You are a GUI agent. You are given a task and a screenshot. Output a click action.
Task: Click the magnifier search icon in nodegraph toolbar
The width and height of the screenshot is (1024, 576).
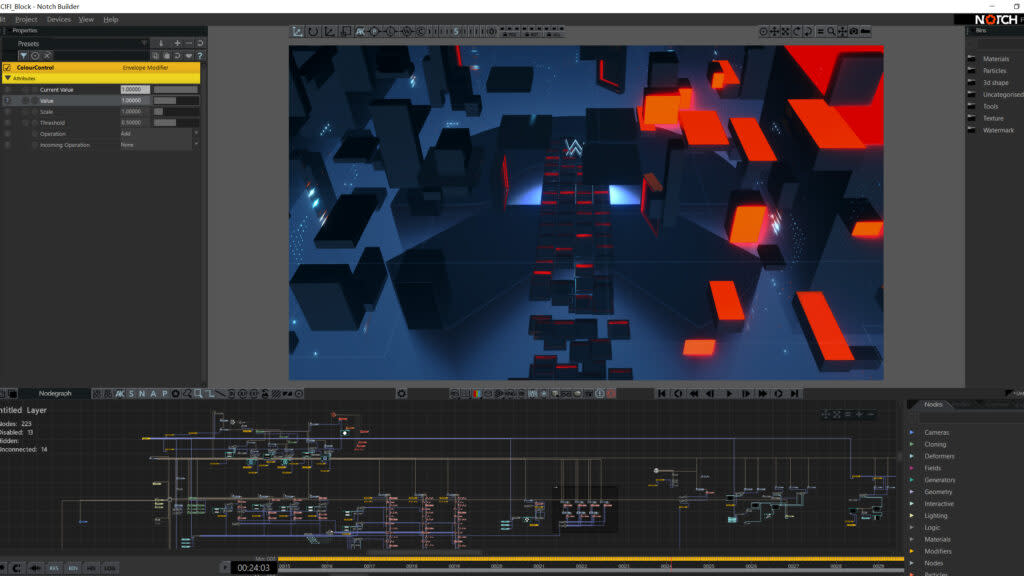188,394
